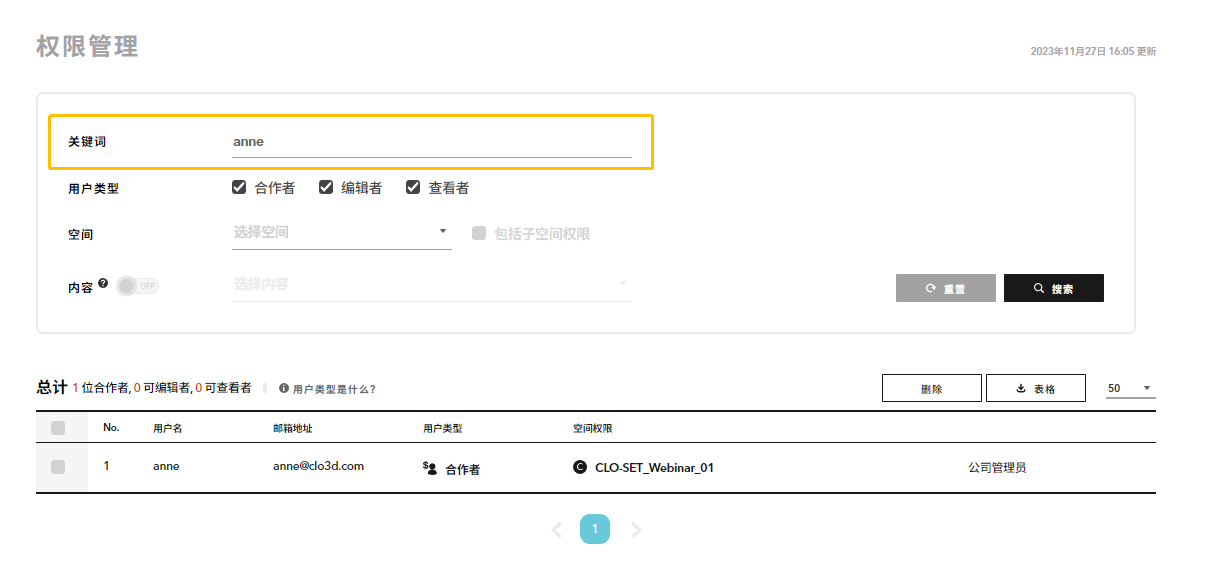Click the info icon next to 用户类型是什么

point(284,389)
